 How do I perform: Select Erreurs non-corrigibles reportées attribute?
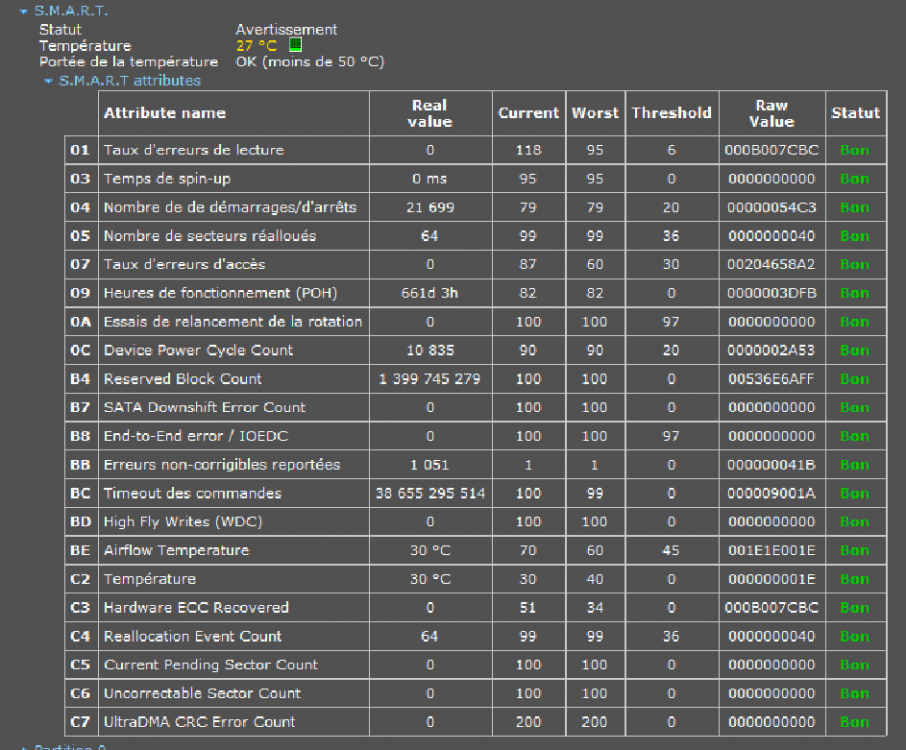(222, 465)
